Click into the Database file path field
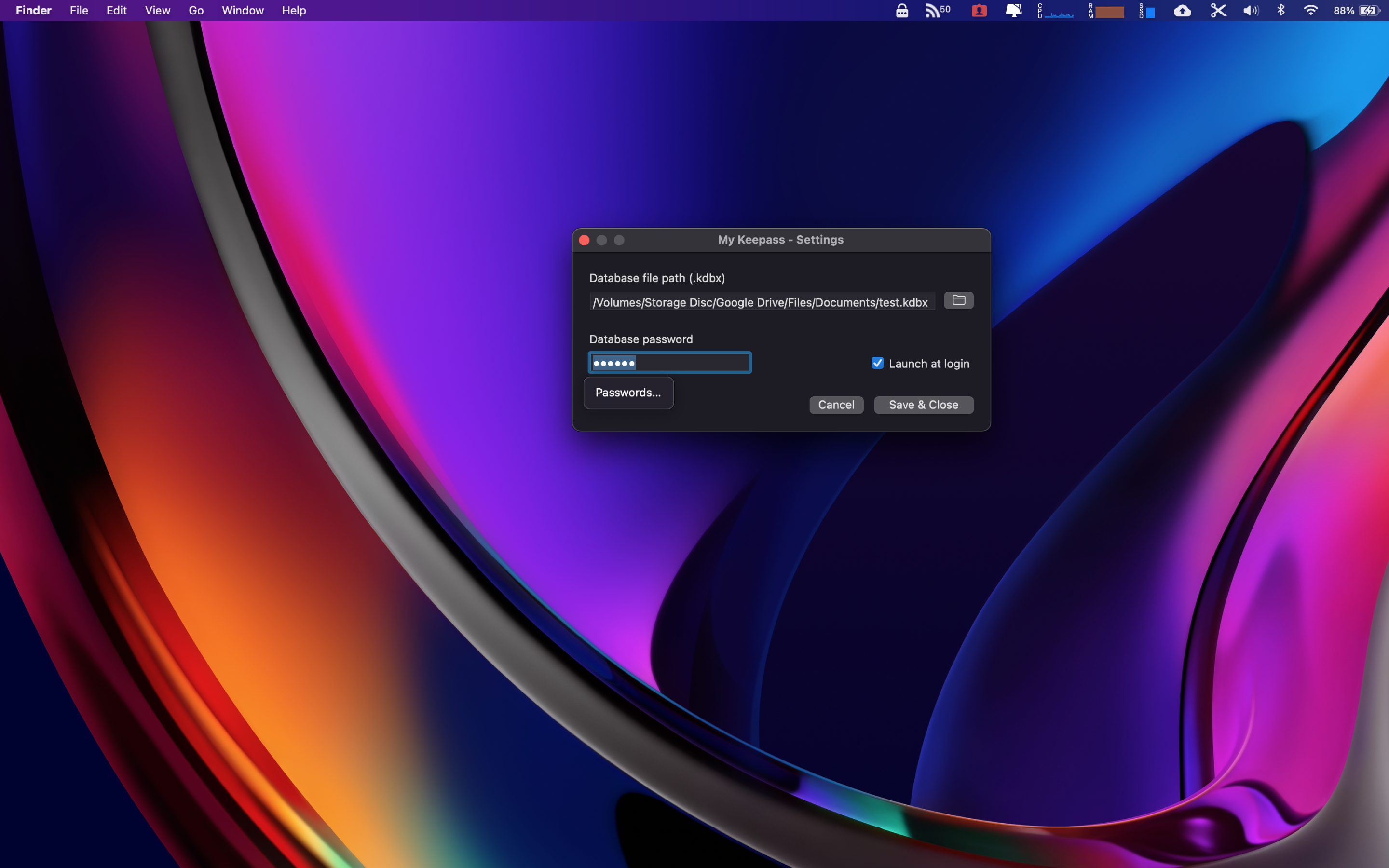 [762, 302]
